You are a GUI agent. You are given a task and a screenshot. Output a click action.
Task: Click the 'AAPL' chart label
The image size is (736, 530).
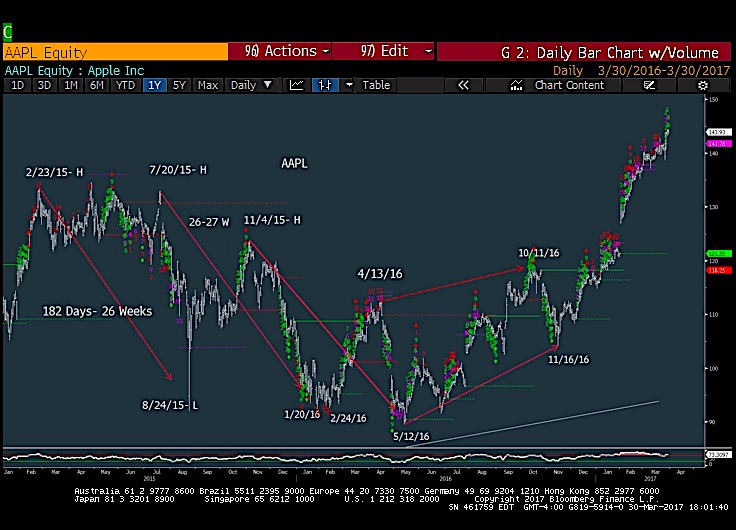(294, 163)
